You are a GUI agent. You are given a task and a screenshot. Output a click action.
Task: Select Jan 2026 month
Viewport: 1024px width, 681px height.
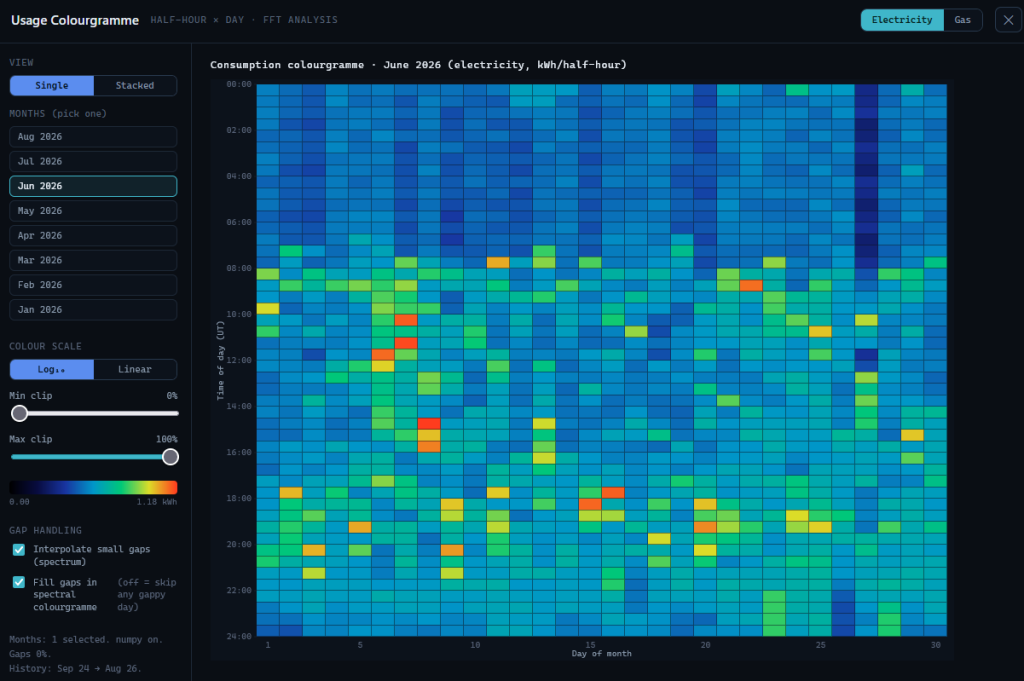[93, 309]
